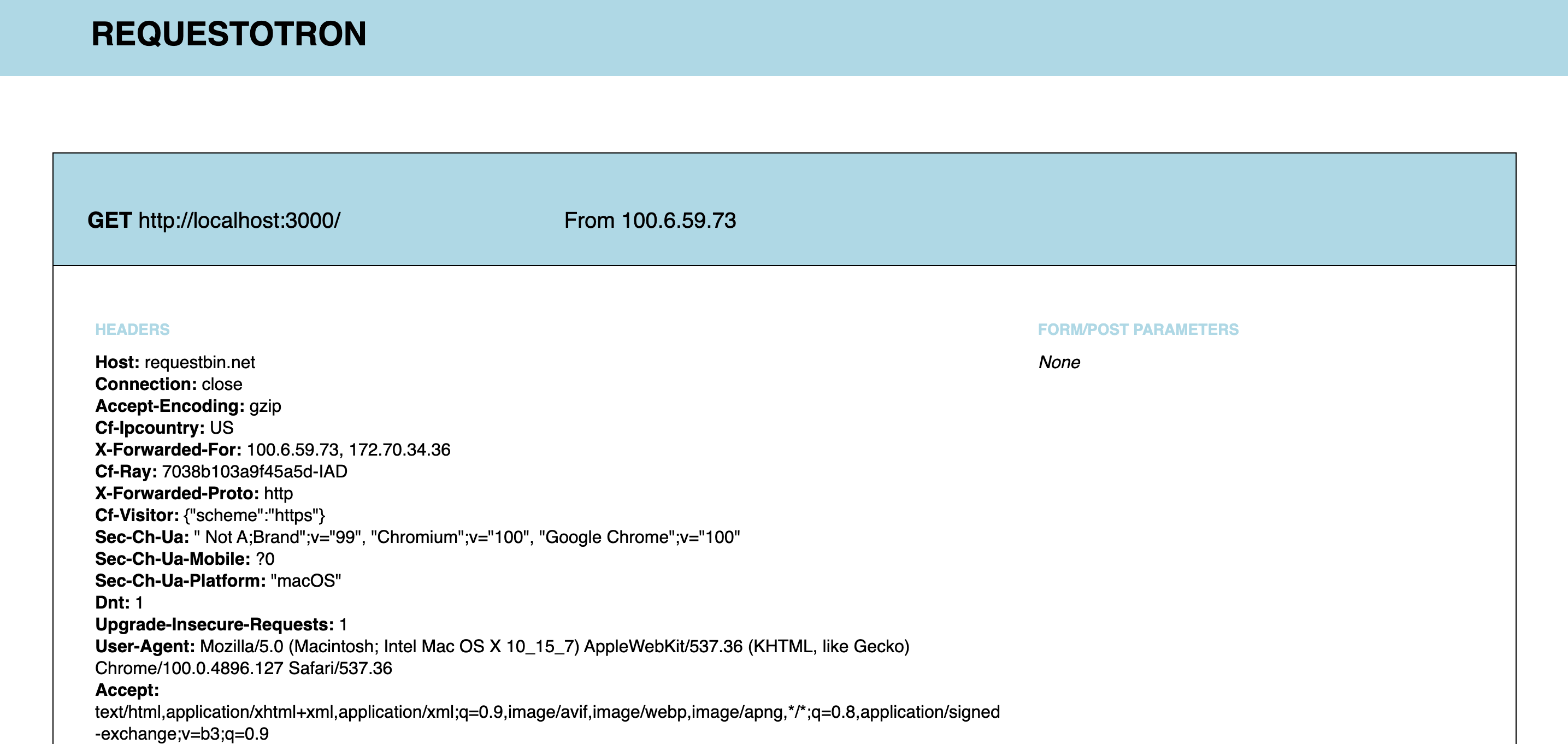Screen dimensions: 1568x744
Task: Click the Sec-Ch-Ua browser brands value
Action: 466,538
